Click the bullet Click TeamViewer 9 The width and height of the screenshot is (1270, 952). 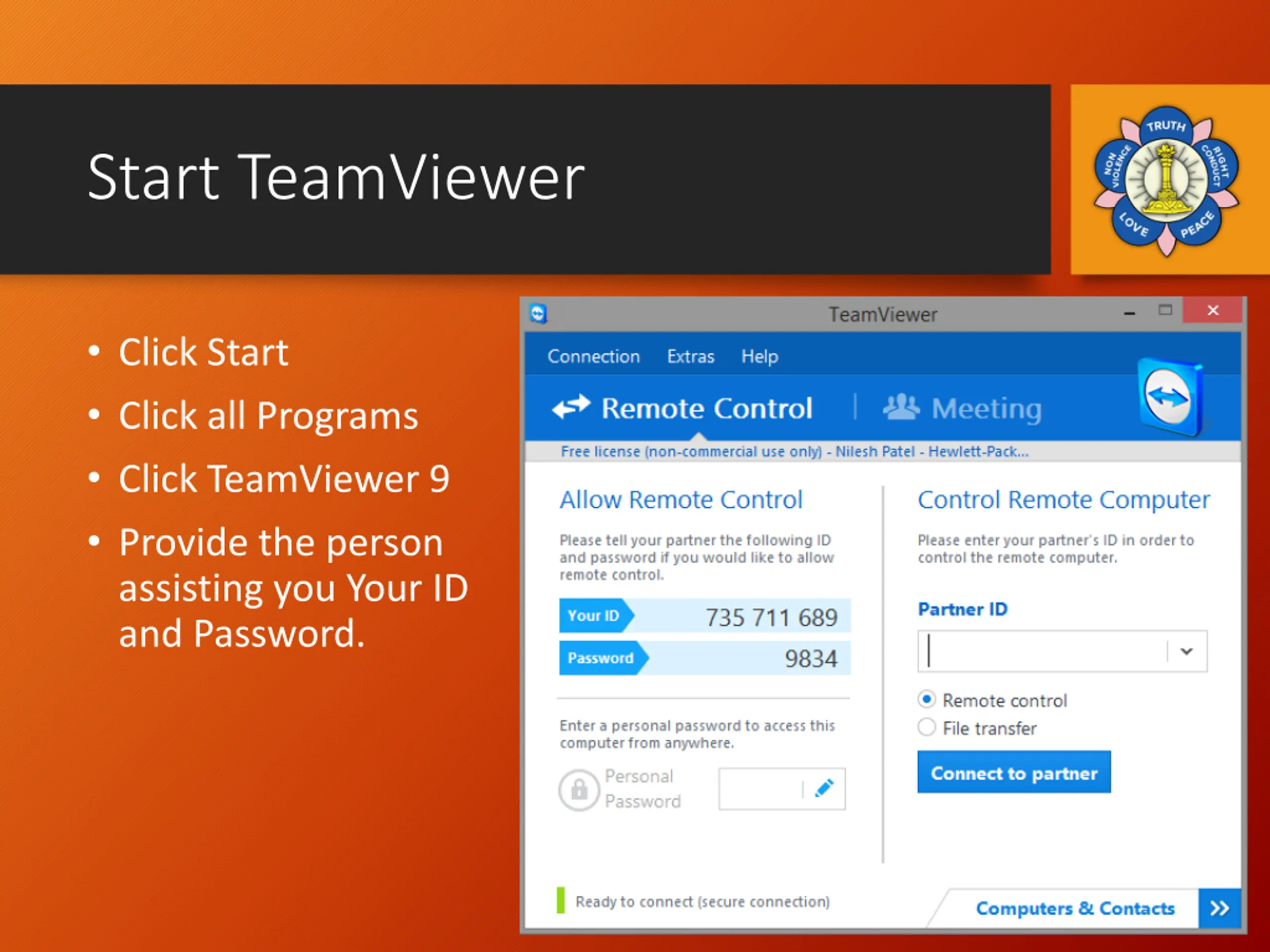[284, 478]
